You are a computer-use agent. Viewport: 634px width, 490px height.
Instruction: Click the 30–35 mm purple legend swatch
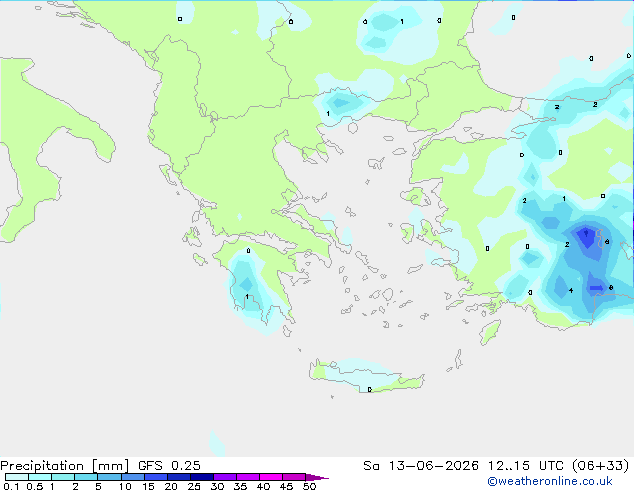225,477
